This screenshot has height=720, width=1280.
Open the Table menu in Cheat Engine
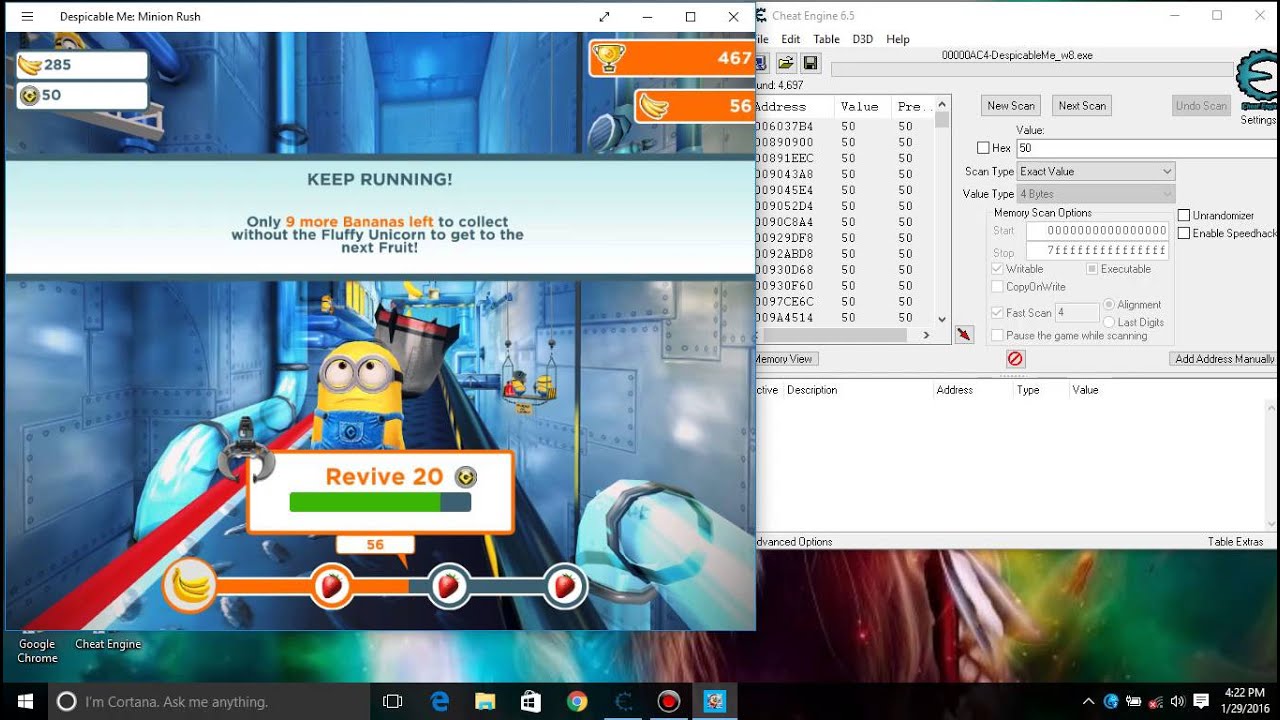point(826,39)
